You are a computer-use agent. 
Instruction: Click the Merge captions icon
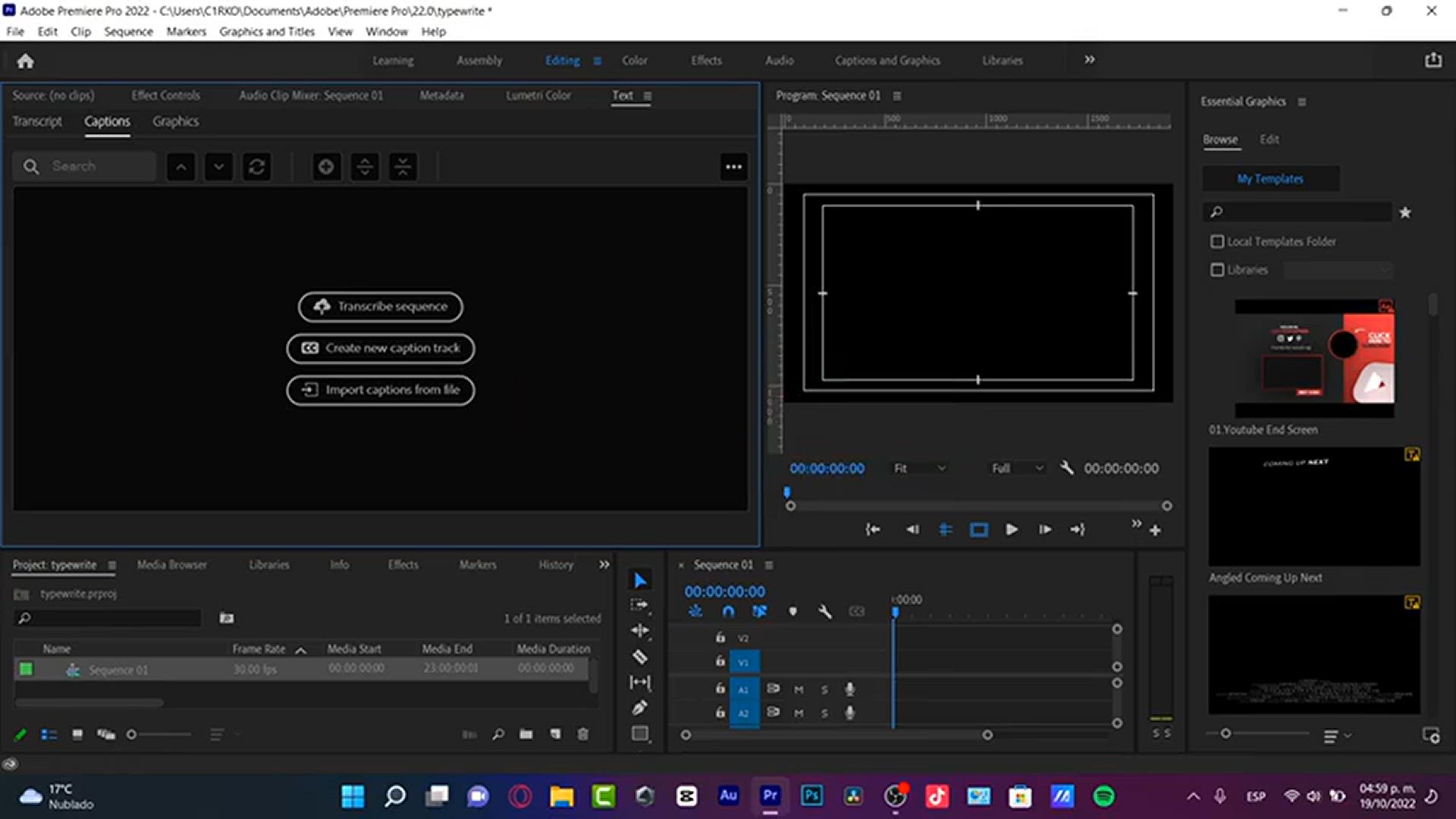click(403, 167)
